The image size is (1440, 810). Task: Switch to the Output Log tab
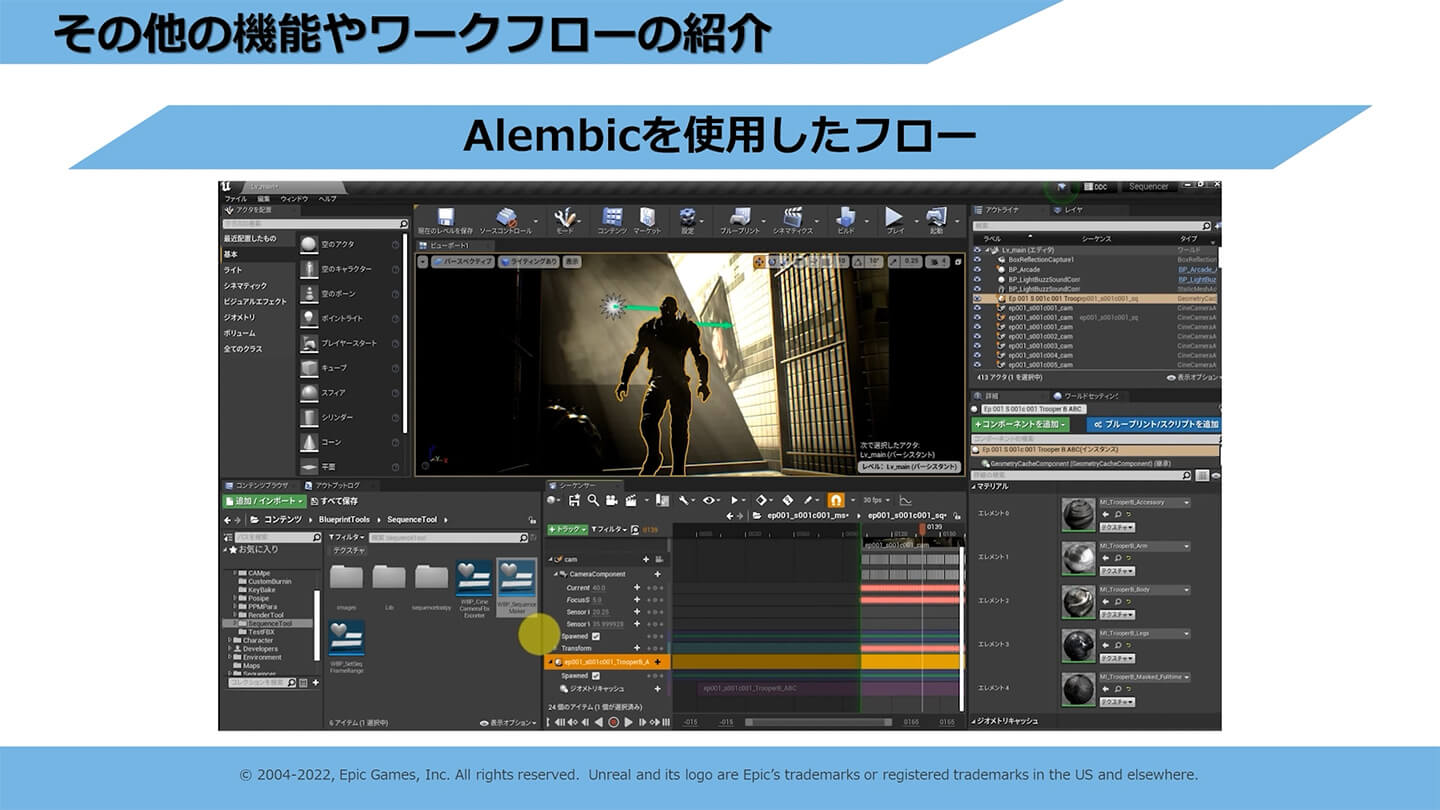click(x=337, y=485)
